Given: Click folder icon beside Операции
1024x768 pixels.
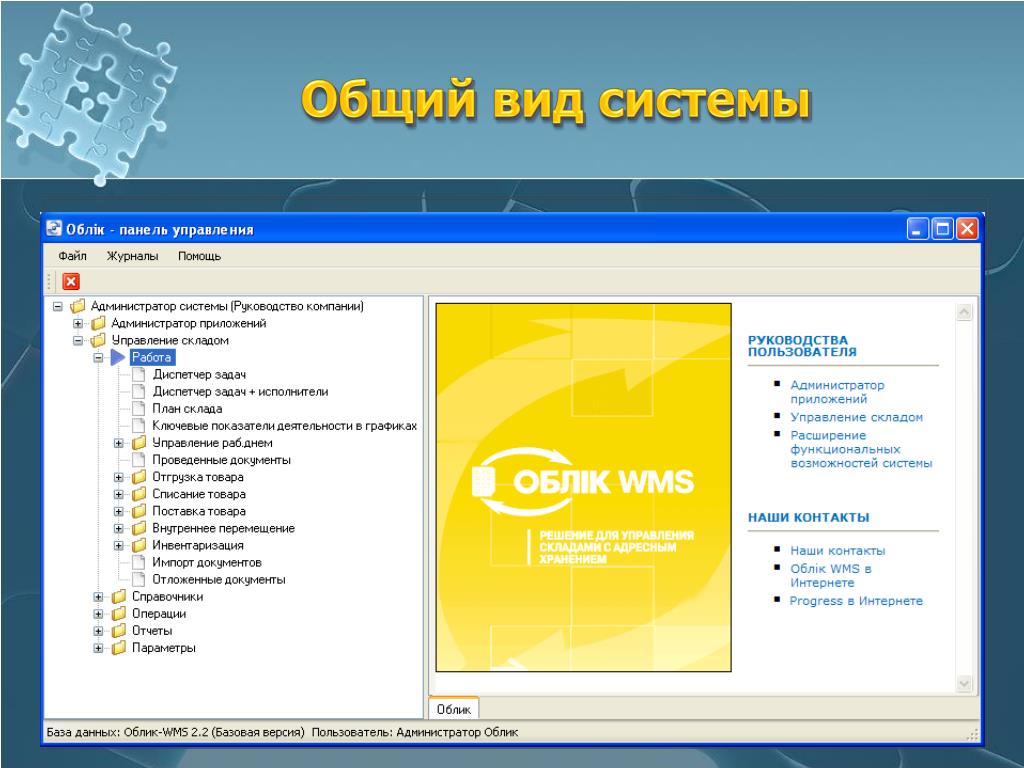Looking at the screenshot, I should pyautogui.click(x=118, y=613).
